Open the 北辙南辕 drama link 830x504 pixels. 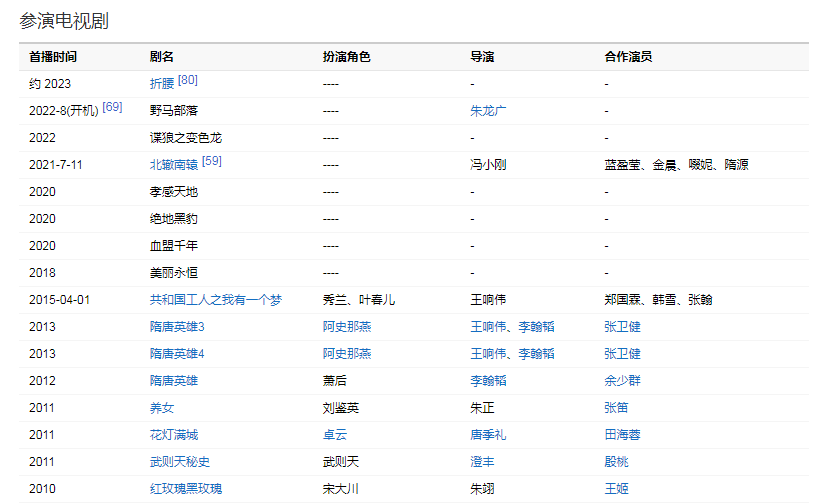click(174, 165)
